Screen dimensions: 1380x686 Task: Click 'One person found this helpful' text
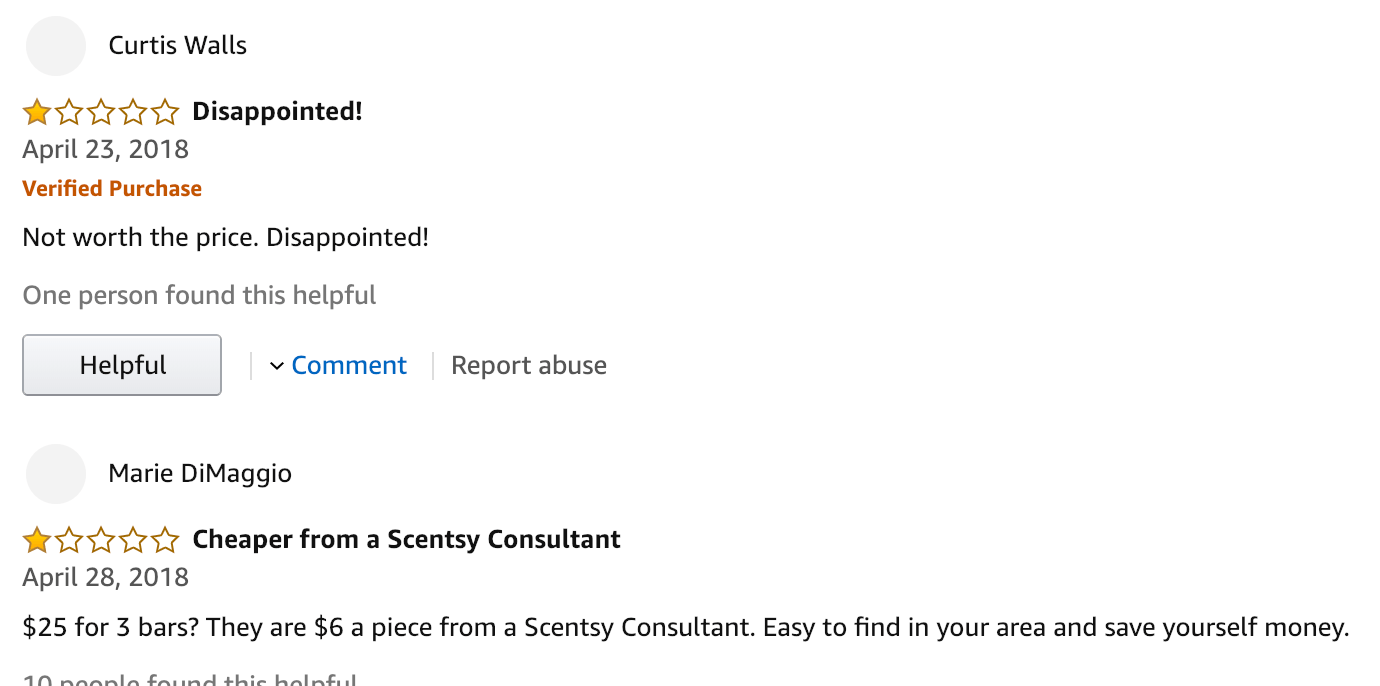coord(199,296)
